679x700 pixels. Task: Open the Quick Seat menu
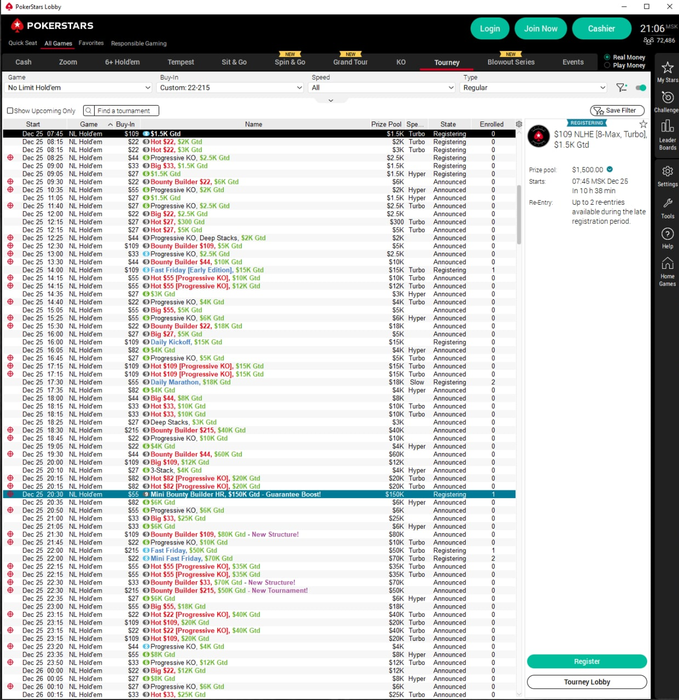point(22,43)
